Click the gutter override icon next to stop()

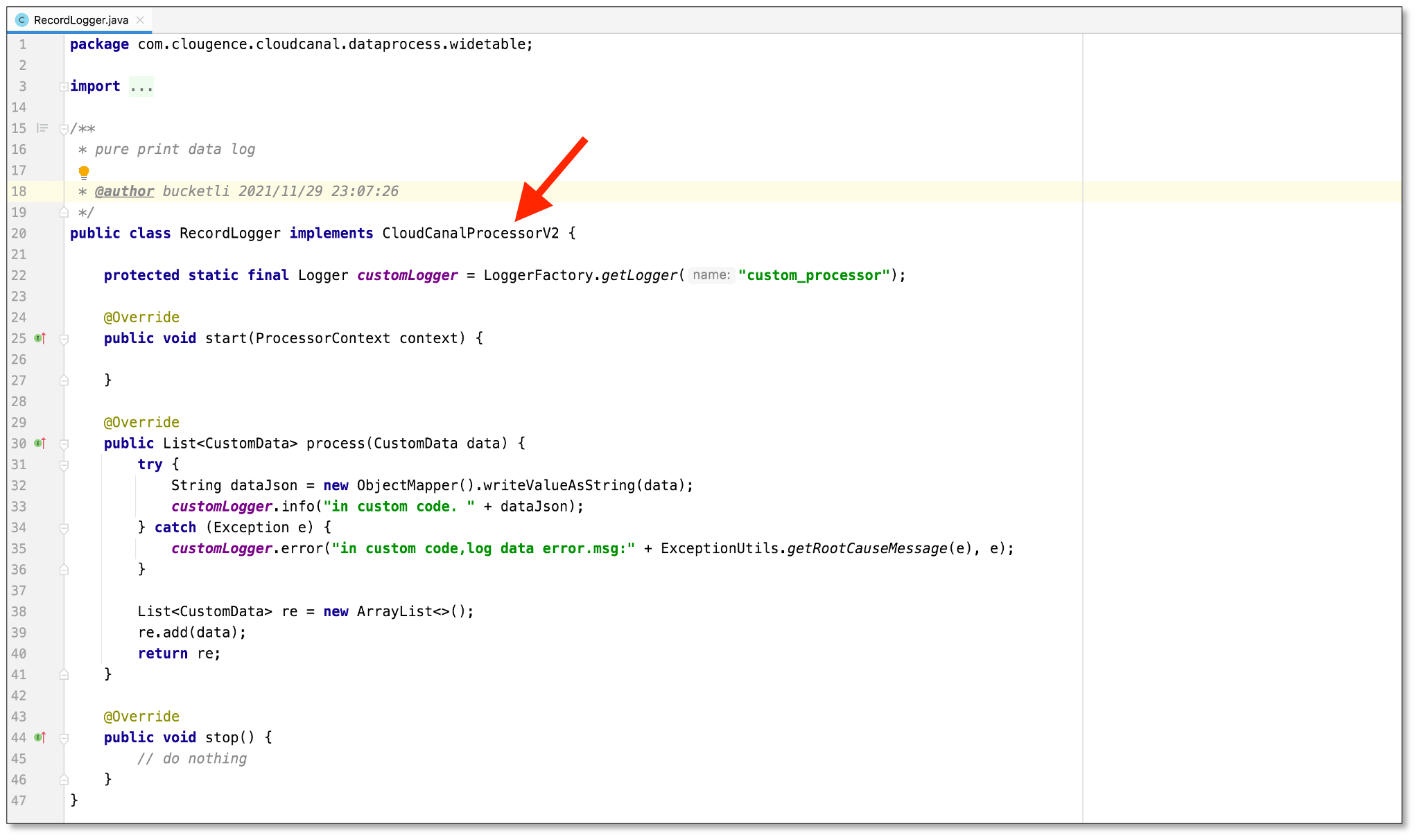[x=40, y=737]
